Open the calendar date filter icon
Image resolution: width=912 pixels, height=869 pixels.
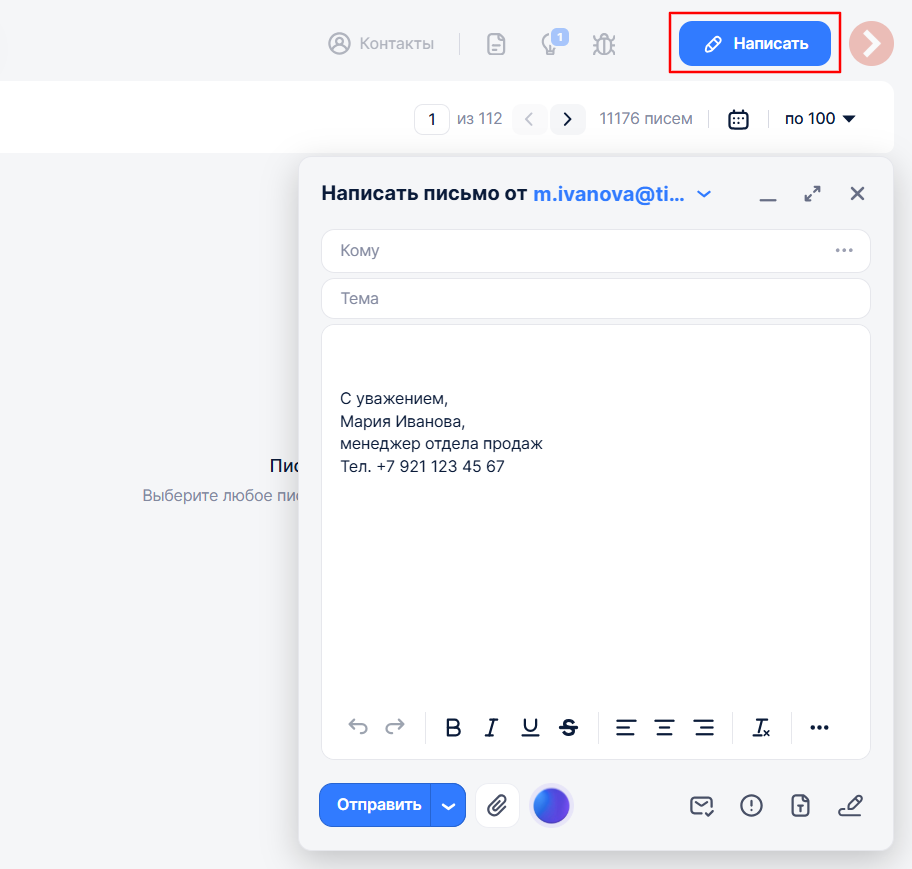tap(738, 119)
